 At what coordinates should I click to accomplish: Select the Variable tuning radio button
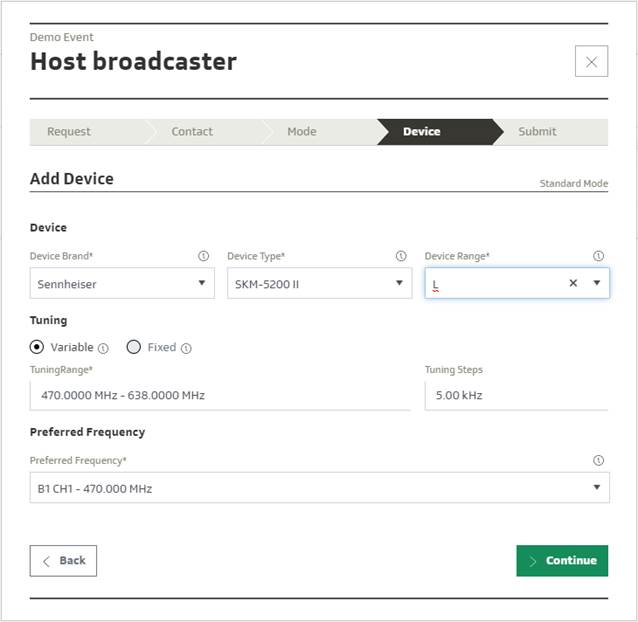pyautogui.click(x=37, y=347)
